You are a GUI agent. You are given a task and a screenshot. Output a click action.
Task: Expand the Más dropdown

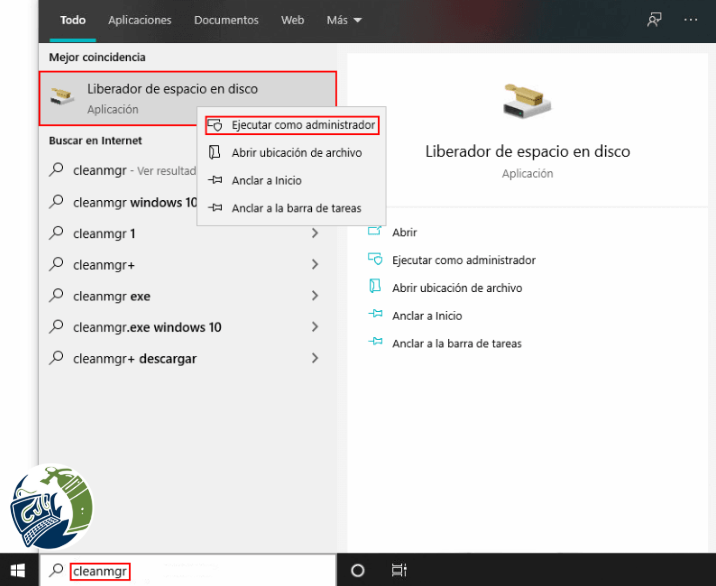pyautogui.click(x=344, y=20)
